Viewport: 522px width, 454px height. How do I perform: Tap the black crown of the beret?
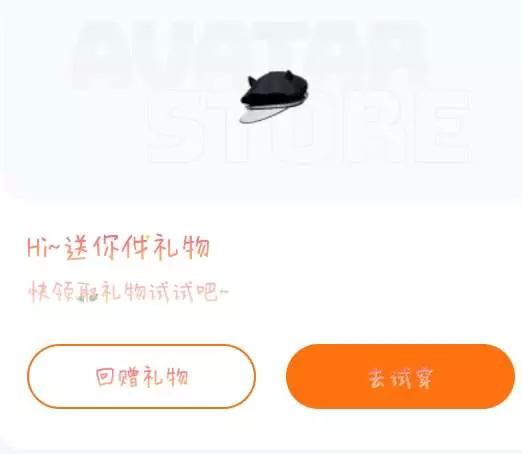[275, 88]
